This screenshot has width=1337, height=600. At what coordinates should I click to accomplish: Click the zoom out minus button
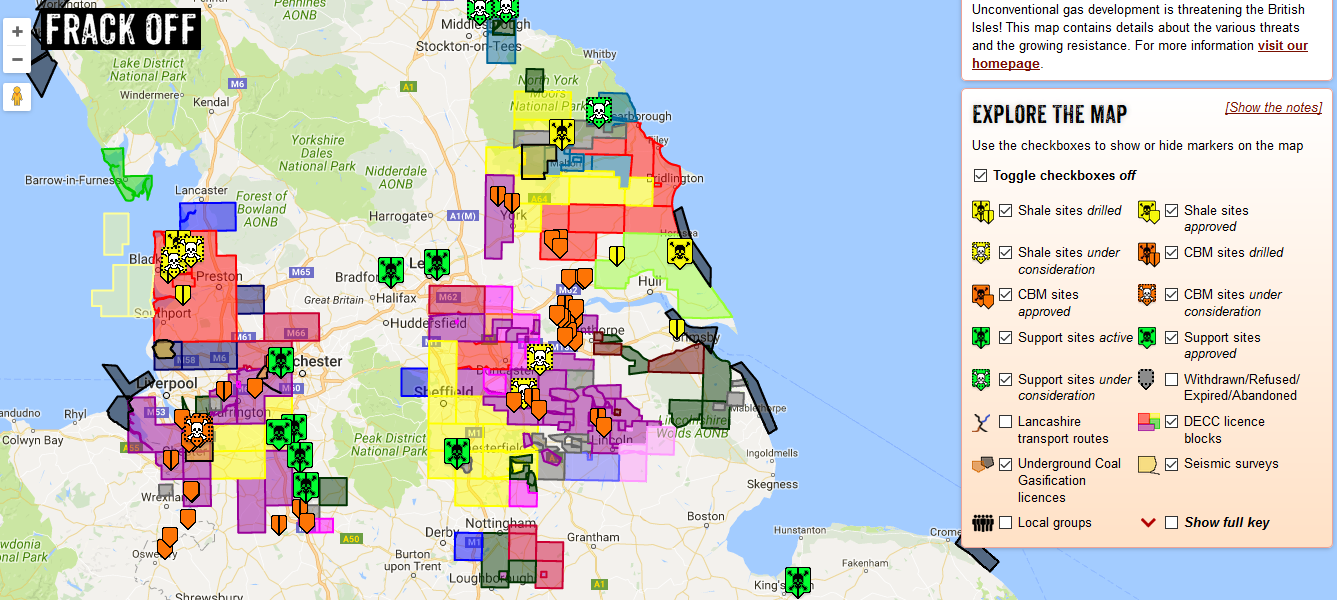point(17,60)
